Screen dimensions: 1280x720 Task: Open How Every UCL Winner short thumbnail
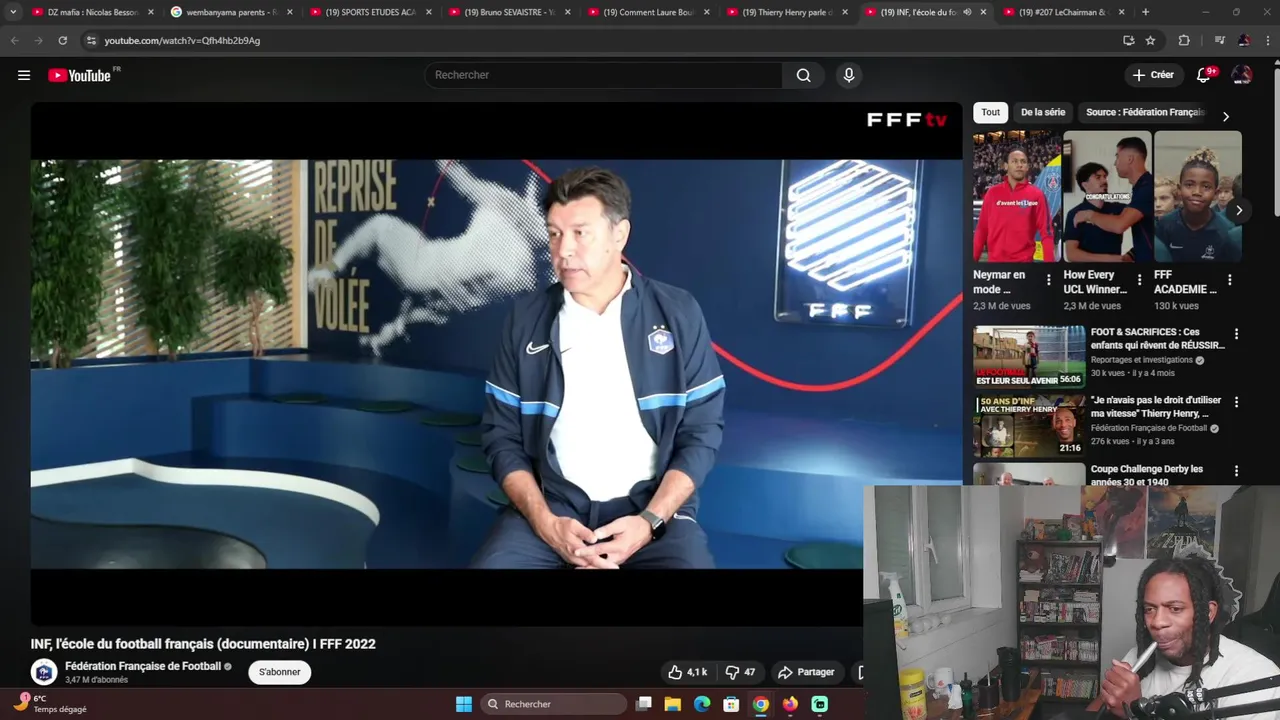[x=1107, y=196]
